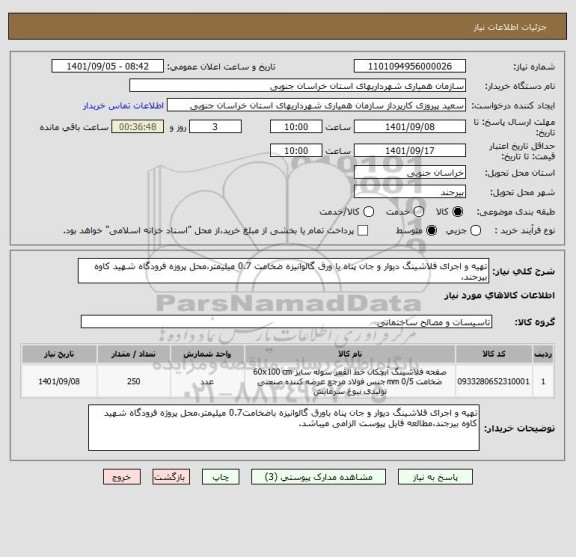Click the price validity hour 10:00 field

(296, 150)
